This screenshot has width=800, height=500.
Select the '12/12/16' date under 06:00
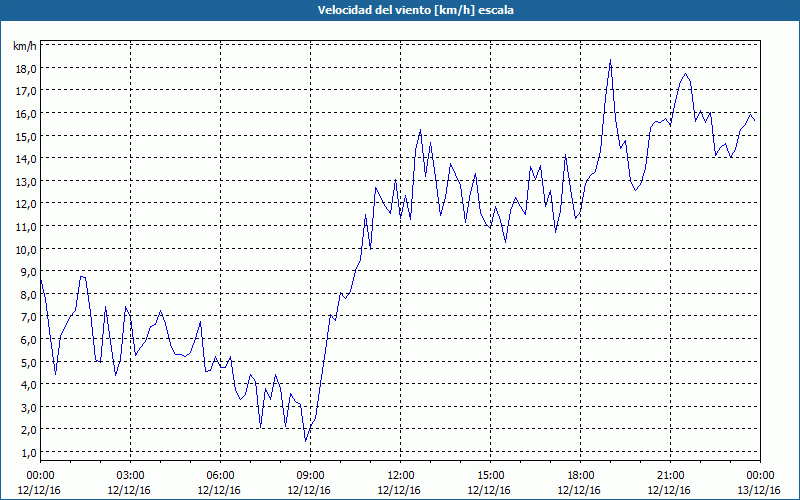219,490
